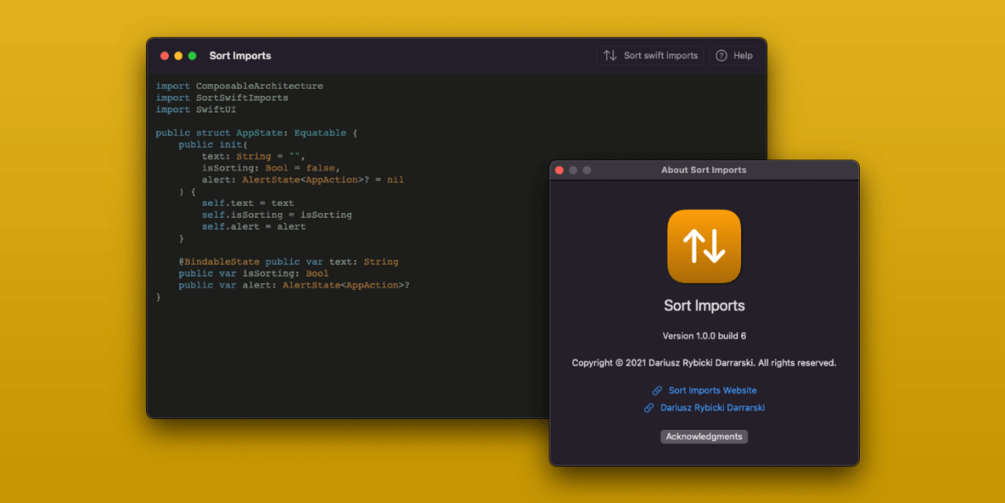1005x503 pixels.
Task: Click the up-down arrows sort icon
Action: tap(610, 56)
